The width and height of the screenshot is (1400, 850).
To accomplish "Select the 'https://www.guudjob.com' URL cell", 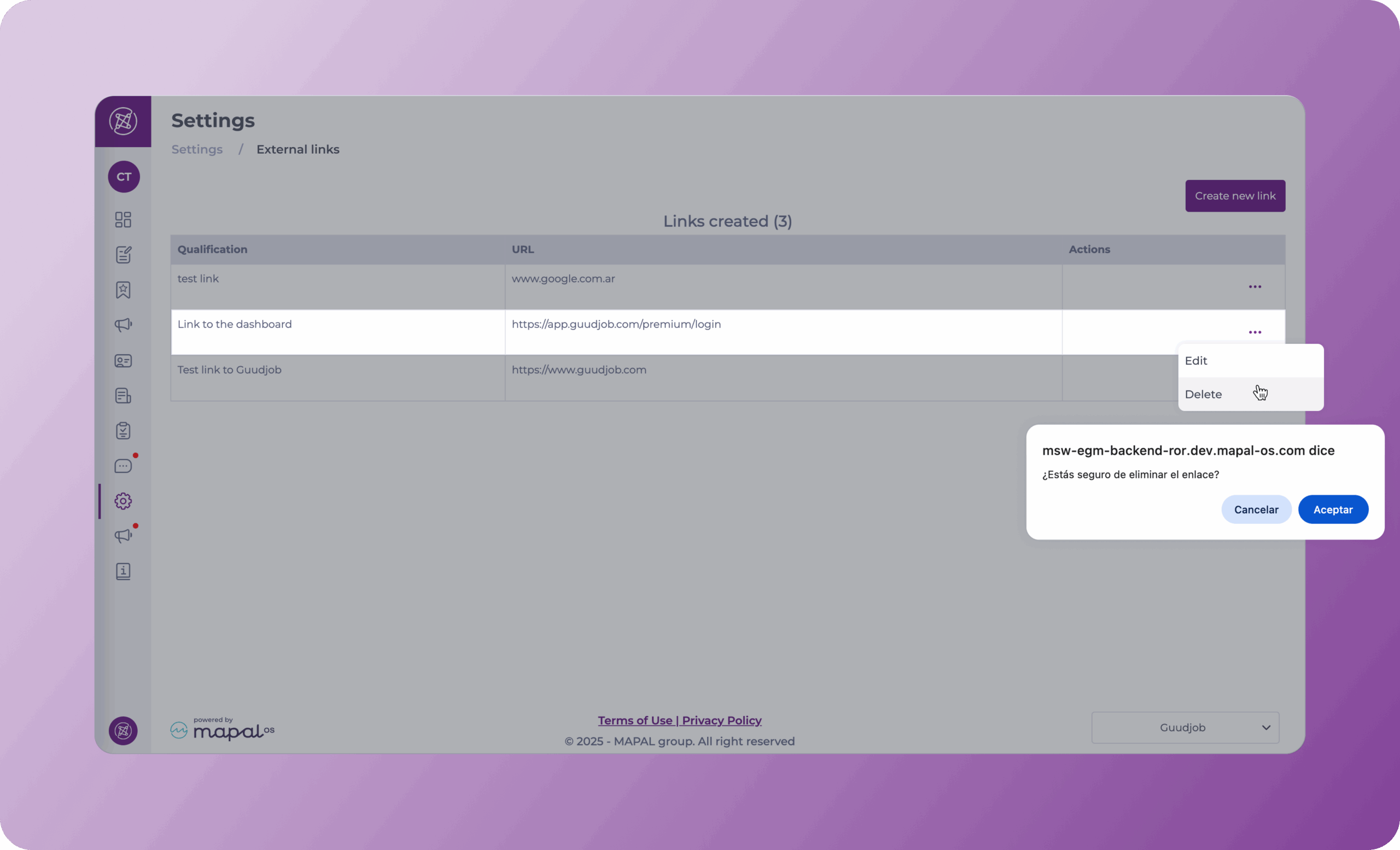I will (784, 378).
